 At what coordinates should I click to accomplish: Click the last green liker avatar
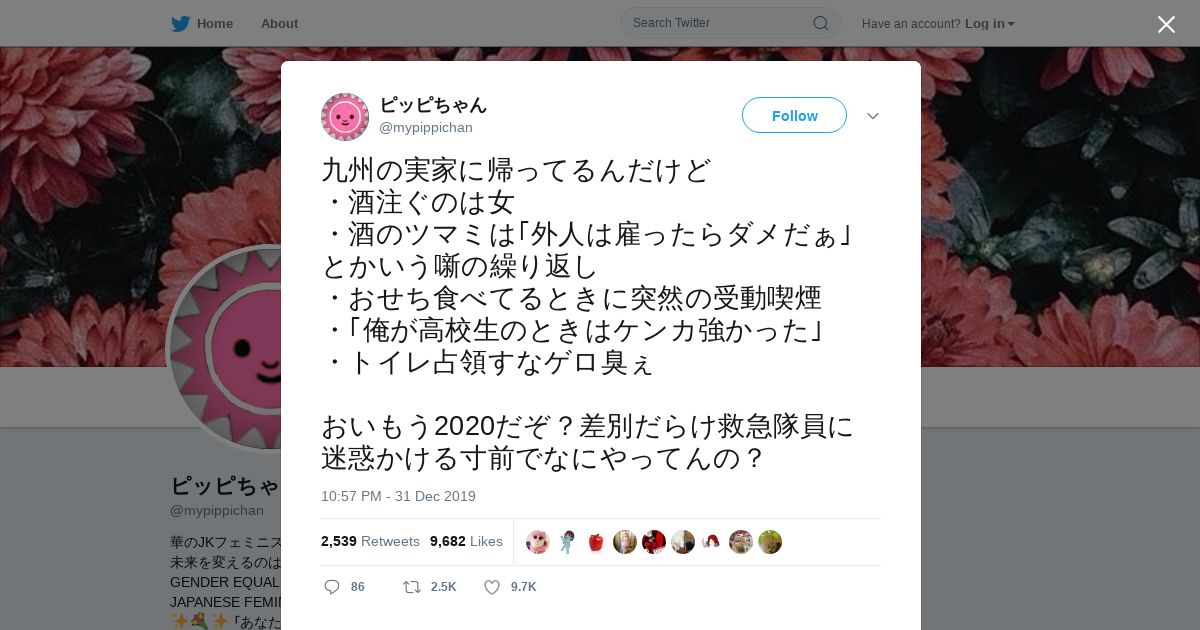click(770, 542)
